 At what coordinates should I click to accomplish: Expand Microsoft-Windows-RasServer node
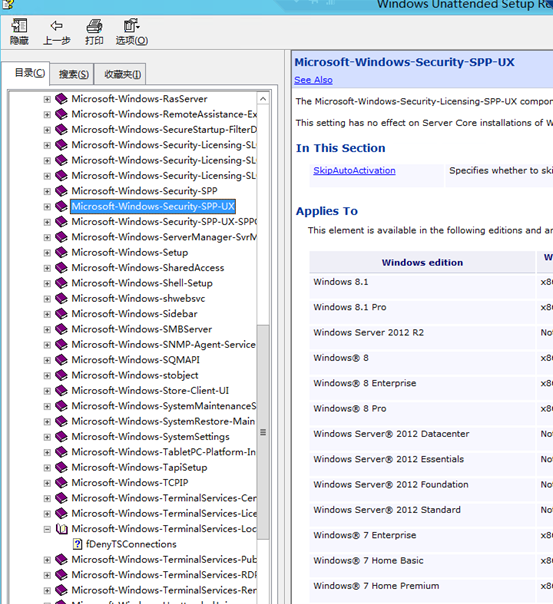47,99
